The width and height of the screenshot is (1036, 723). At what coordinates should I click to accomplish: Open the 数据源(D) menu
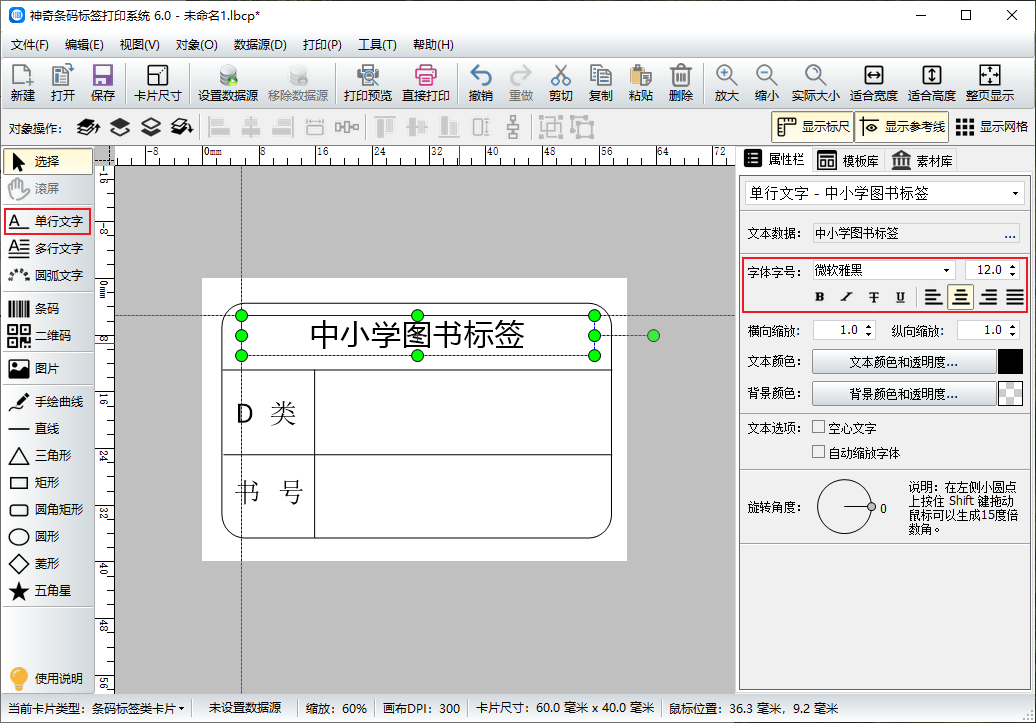260,45
